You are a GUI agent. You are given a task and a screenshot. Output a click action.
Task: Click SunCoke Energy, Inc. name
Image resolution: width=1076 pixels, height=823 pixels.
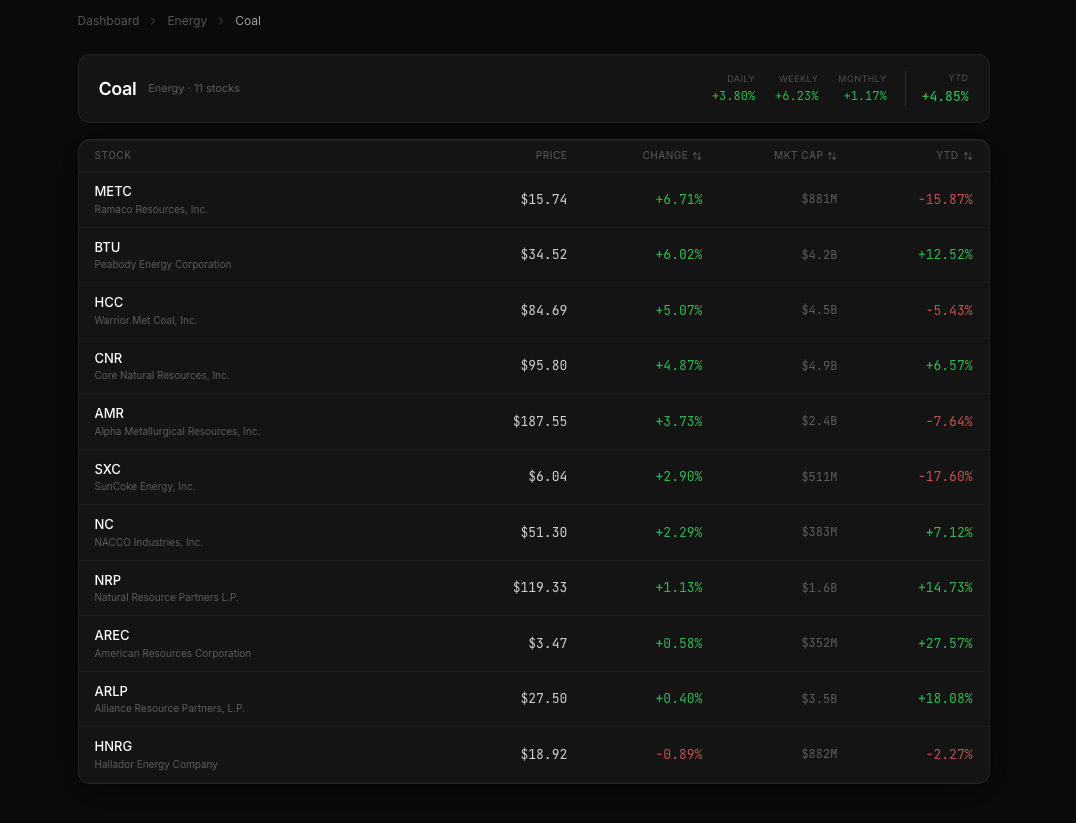pos(145,486)
